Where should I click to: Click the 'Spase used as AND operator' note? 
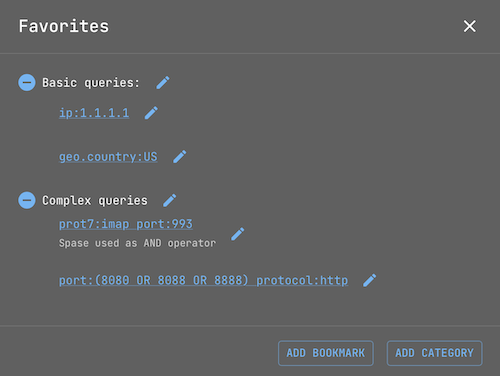137,243
